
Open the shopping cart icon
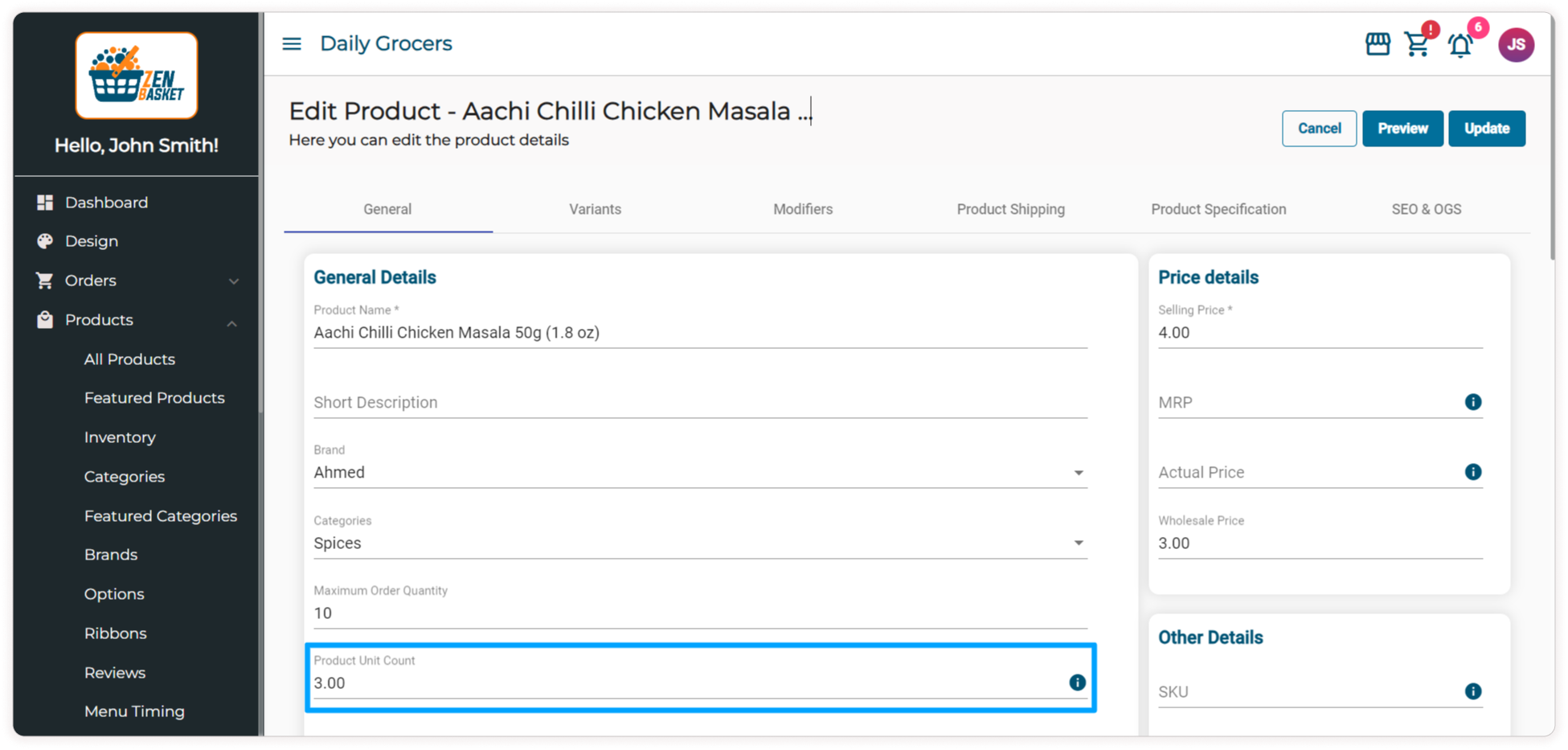pos(1417,44)
